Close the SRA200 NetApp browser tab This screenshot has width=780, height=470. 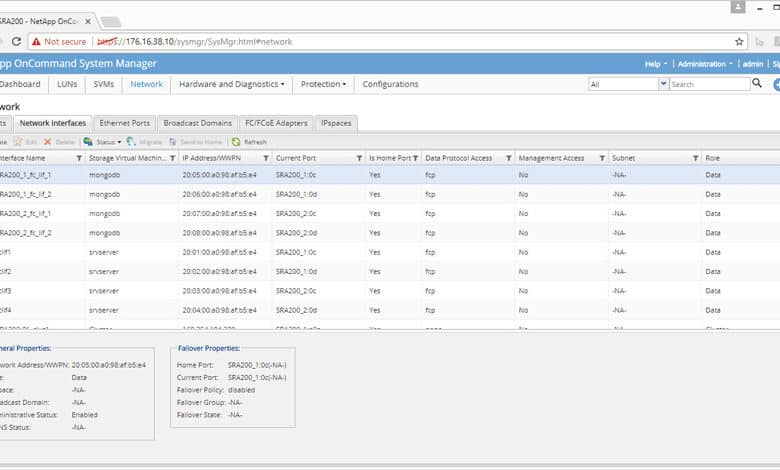click(88, 21)
